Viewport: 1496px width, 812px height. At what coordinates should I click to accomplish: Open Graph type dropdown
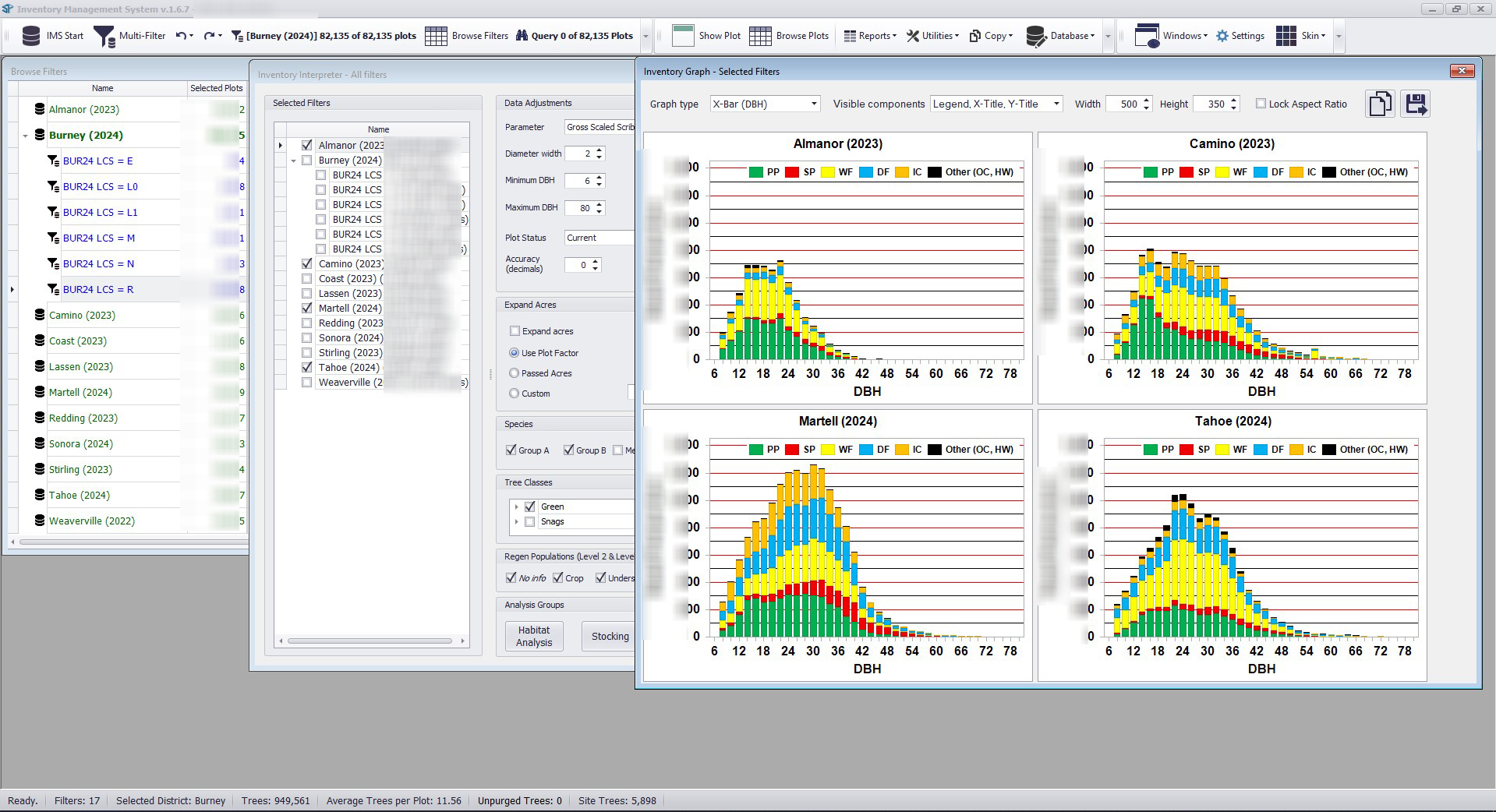coord(814,104)
